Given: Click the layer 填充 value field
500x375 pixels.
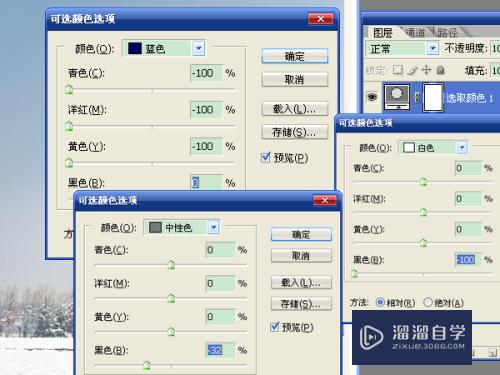Looking at the screenshot, I should [495, 70].
